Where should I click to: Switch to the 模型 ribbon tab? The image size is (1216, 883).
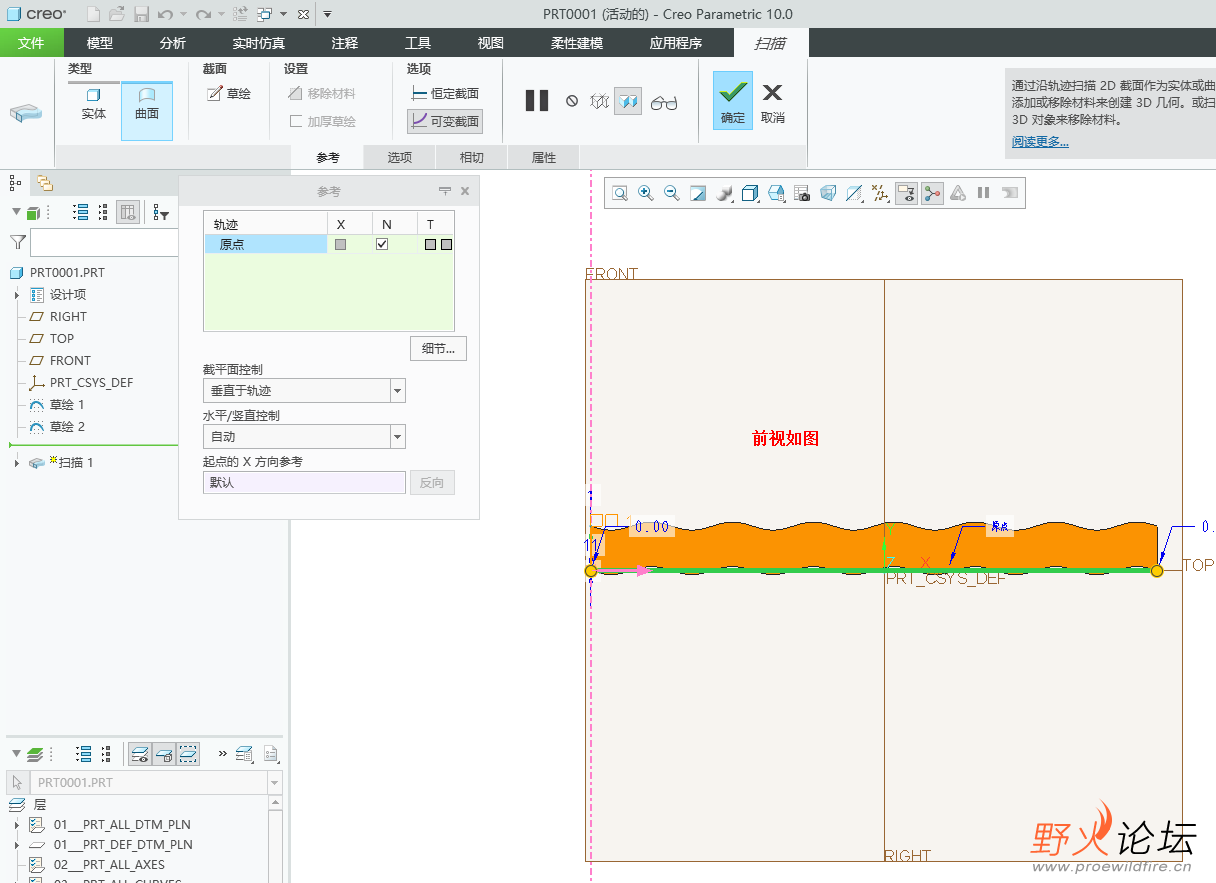(100, 43)
